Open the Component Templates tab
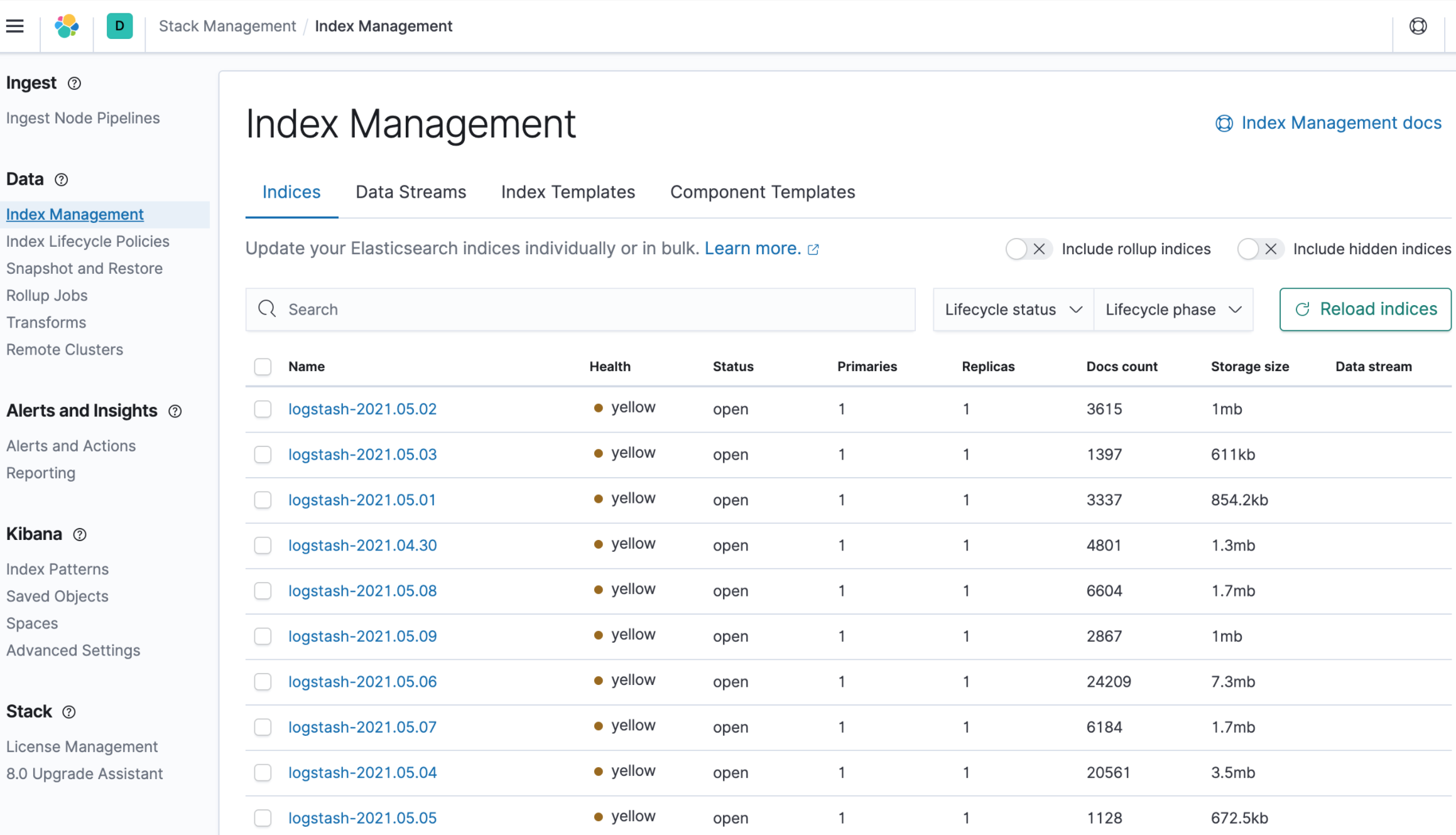1456x835 pixels. click(x=762, y=192)
